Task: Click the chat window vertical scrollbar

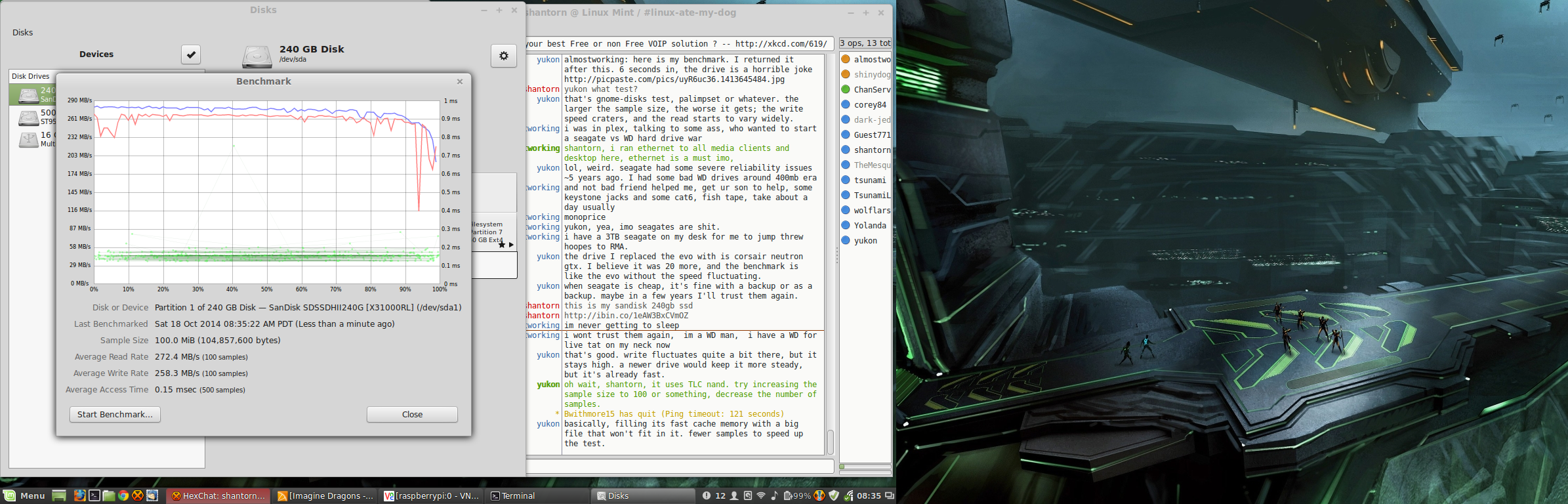Action: pos(830,255)
